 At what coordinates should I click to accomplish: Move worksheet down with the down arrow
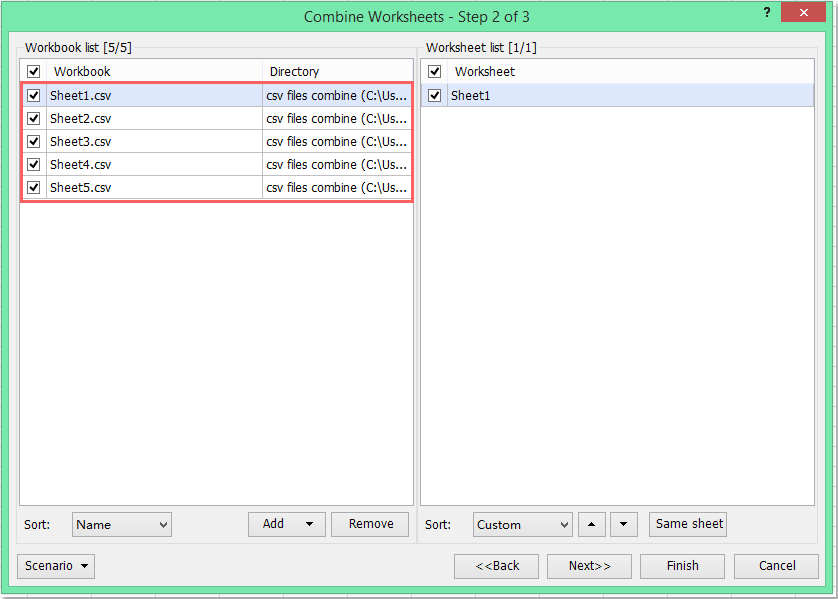tap(624, 524)
